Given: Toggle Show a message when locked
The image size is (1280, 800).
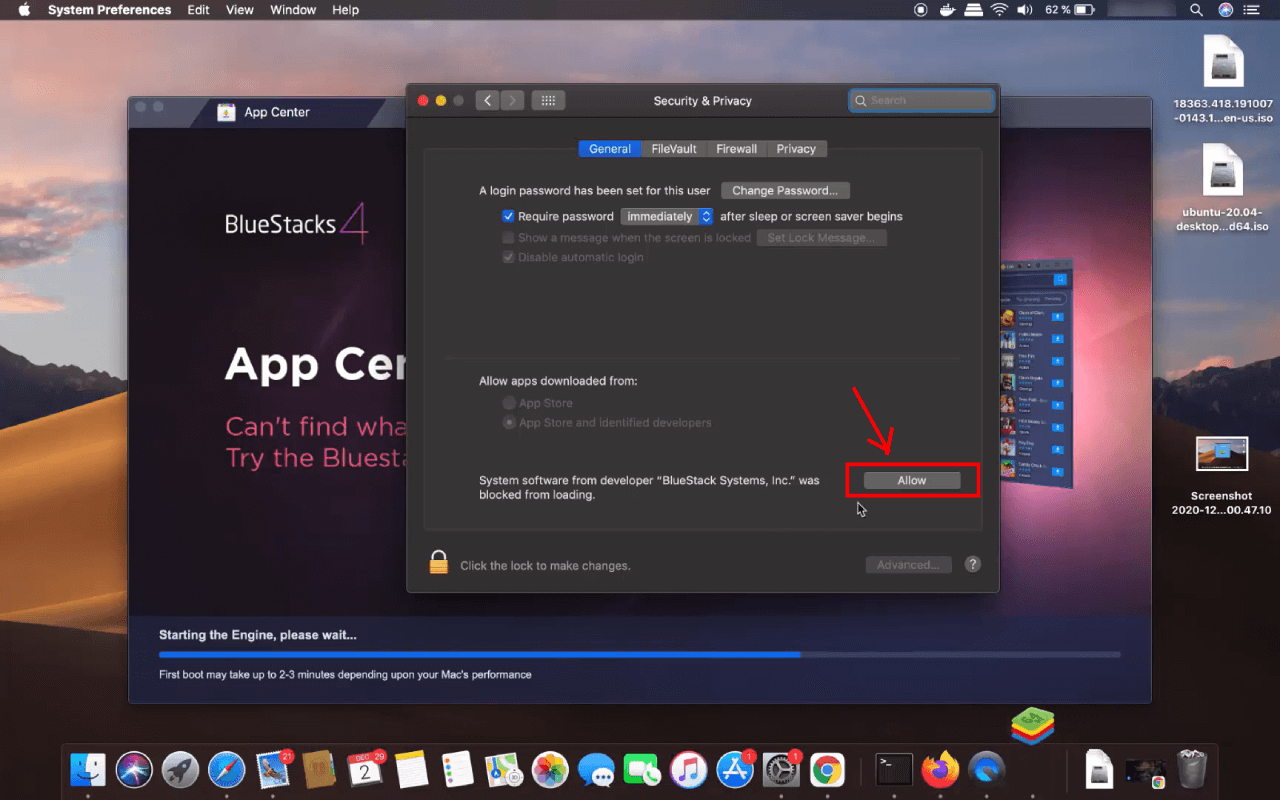Looking at the screenshot, I should point(508,238).
